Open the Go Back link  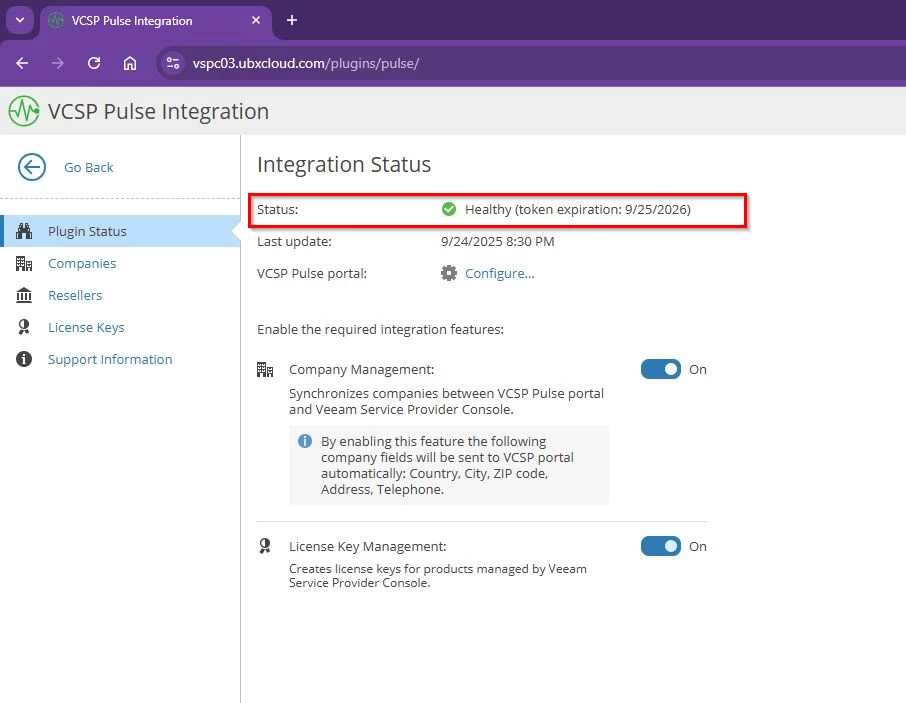tap(88, 168)
